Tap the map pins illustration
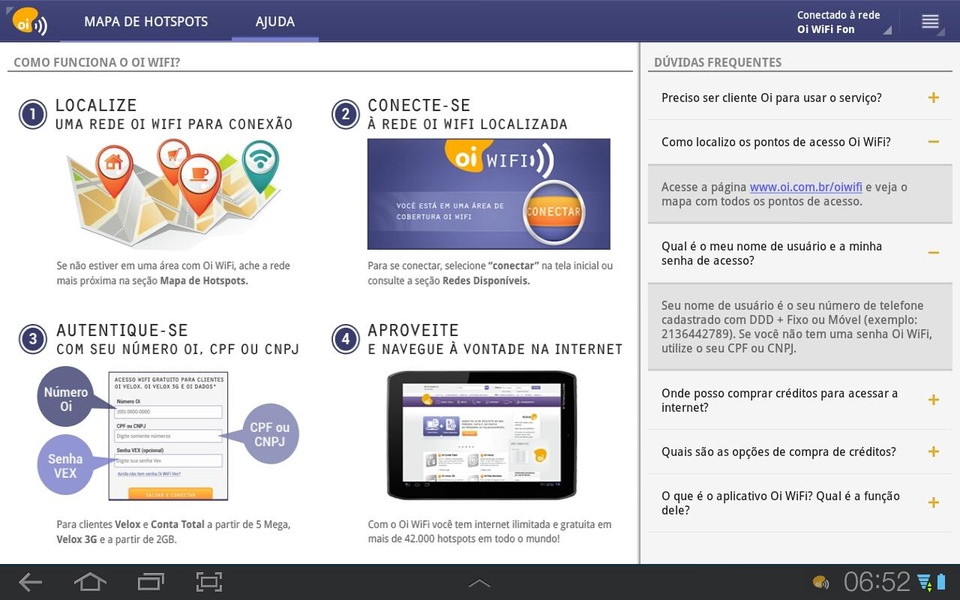The image size is (960, 600). (174, 193)
